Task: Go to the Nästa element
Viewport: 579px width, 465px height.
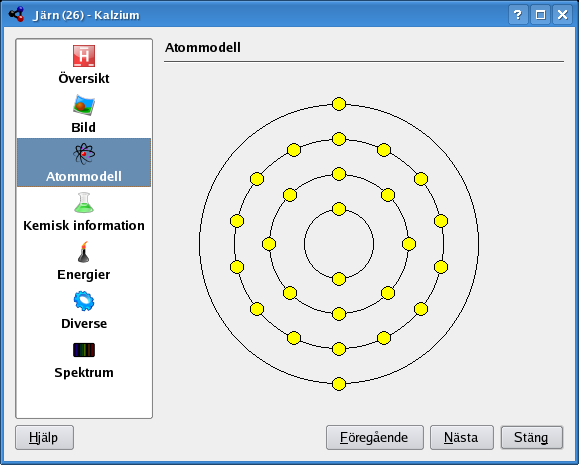Action: [x=462, y=438]
